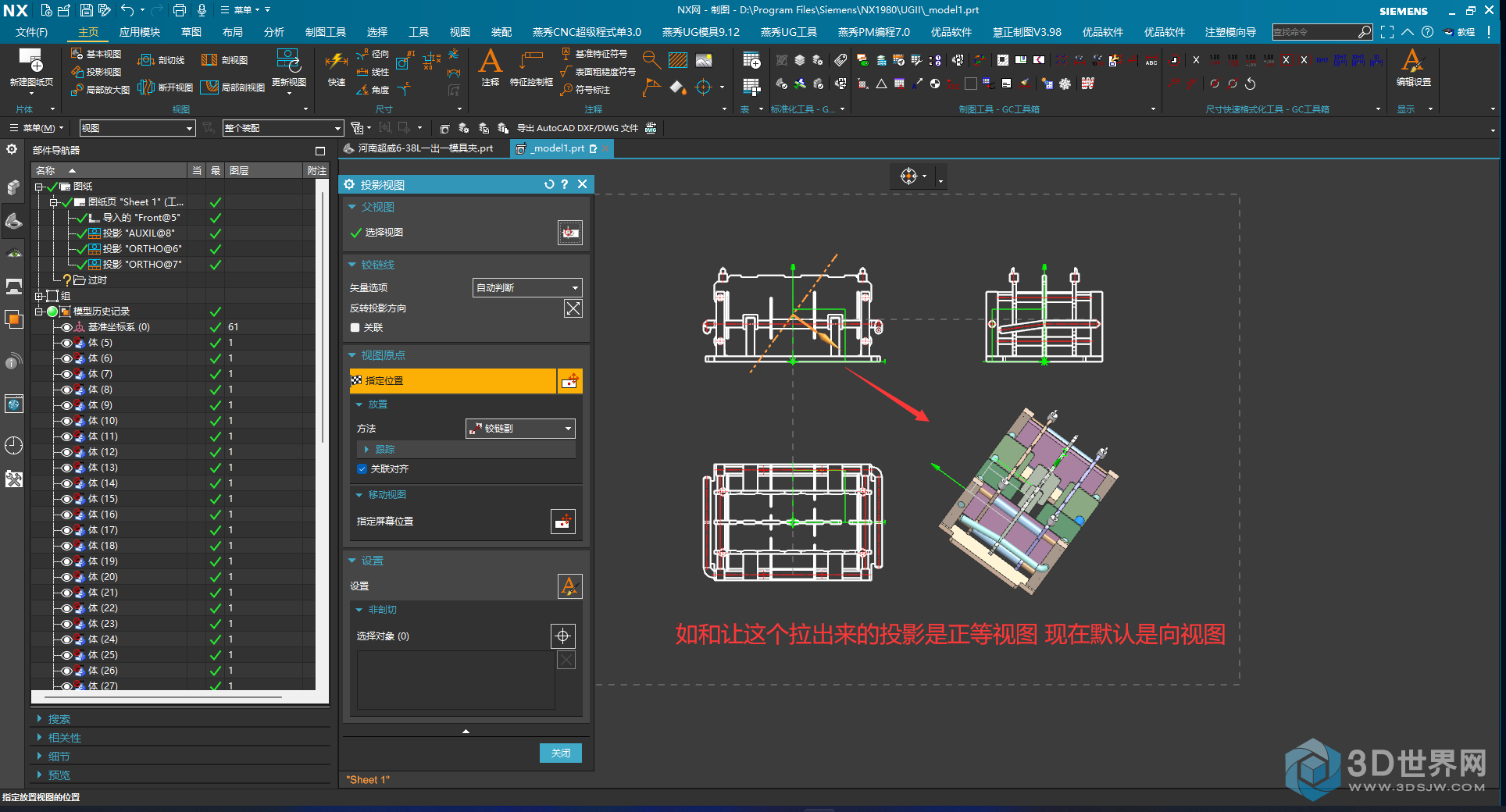Image resolution: width=1506 pixels, height=812 pixels.
Task: Select the 径向 radial dimension tool
Action: (373, 54)
